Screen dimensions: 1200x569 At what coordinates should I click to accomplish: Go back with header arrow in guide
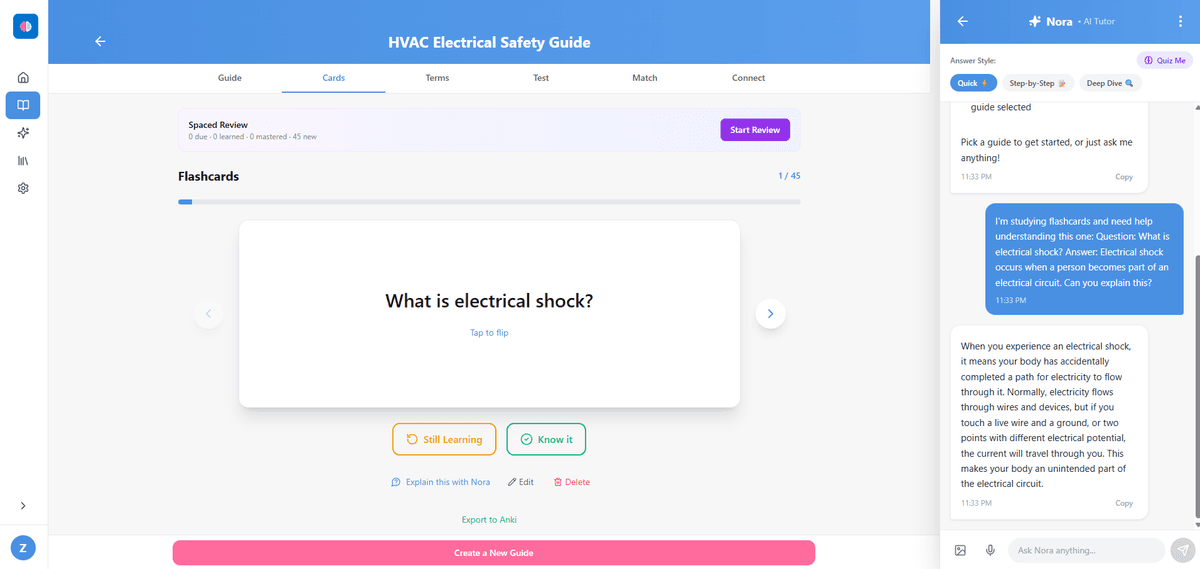click(100, 42)
